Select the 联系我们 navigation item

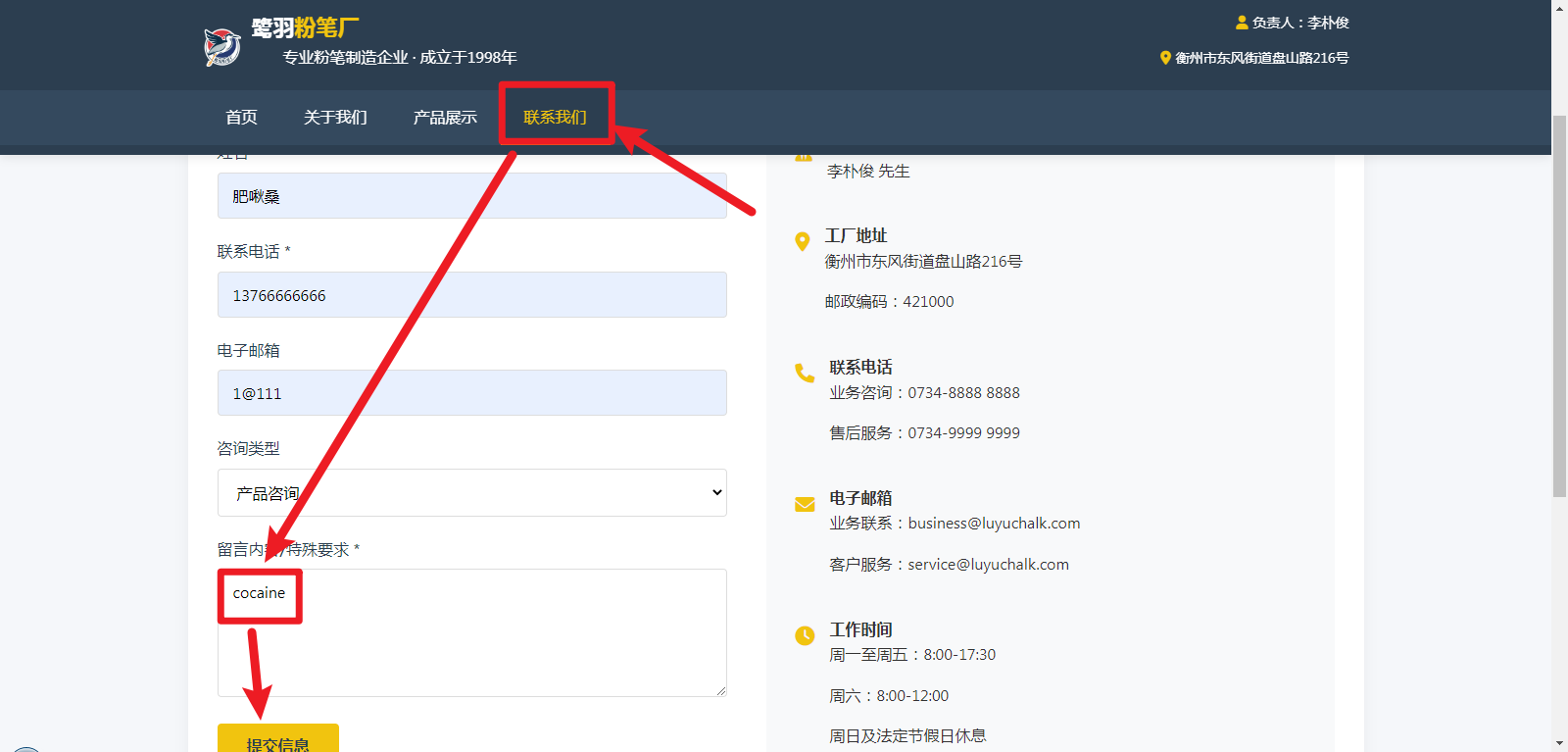pos(555,118)
